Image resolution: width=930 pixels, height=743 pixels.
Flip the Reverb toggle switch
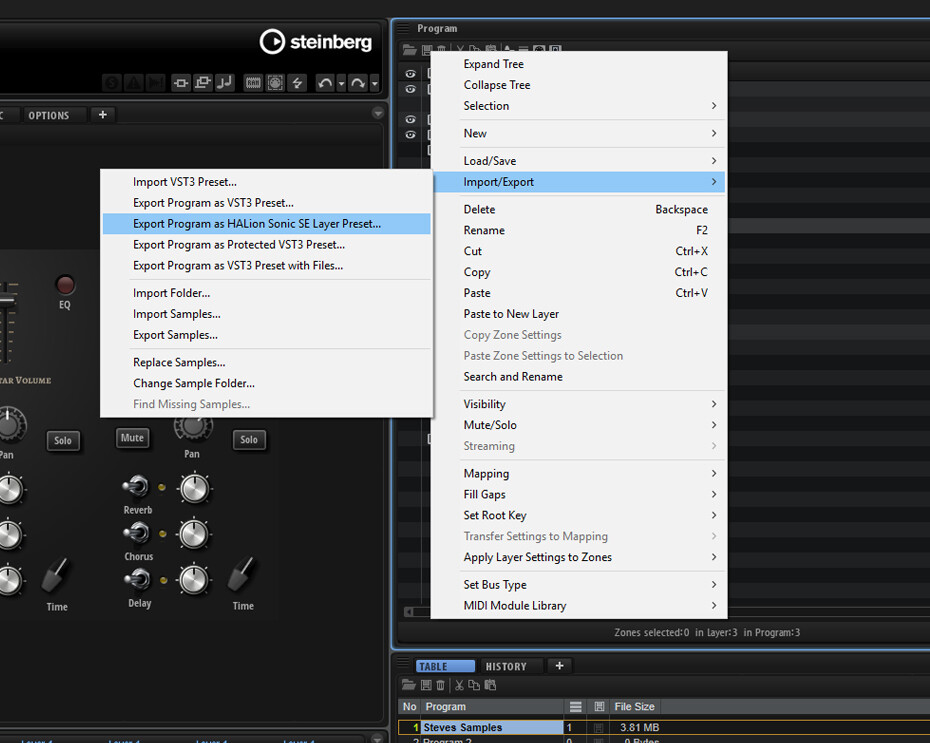click(136, 486)
